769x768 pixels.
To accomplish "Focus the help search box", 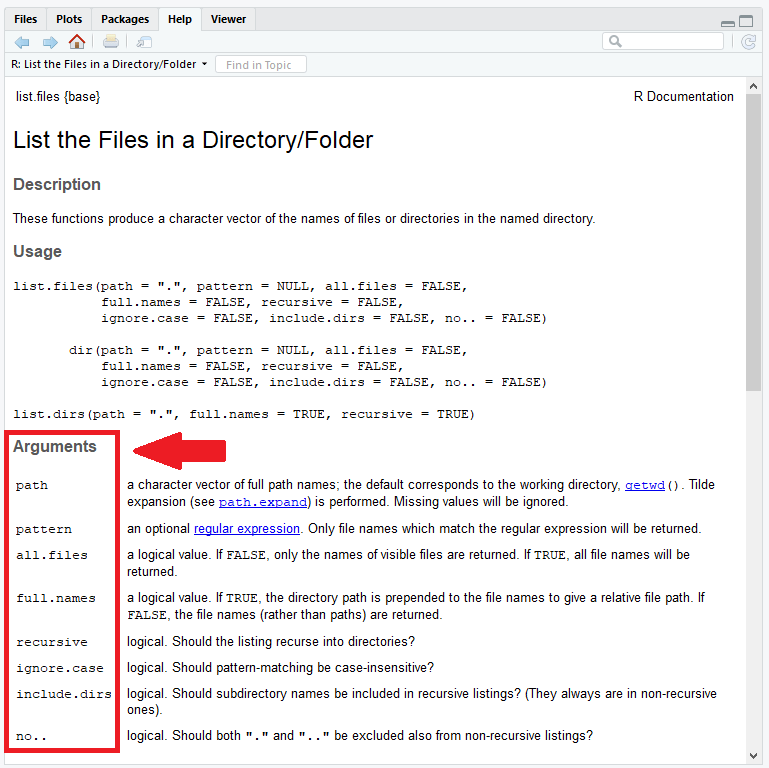I will (x=663, y=42).
